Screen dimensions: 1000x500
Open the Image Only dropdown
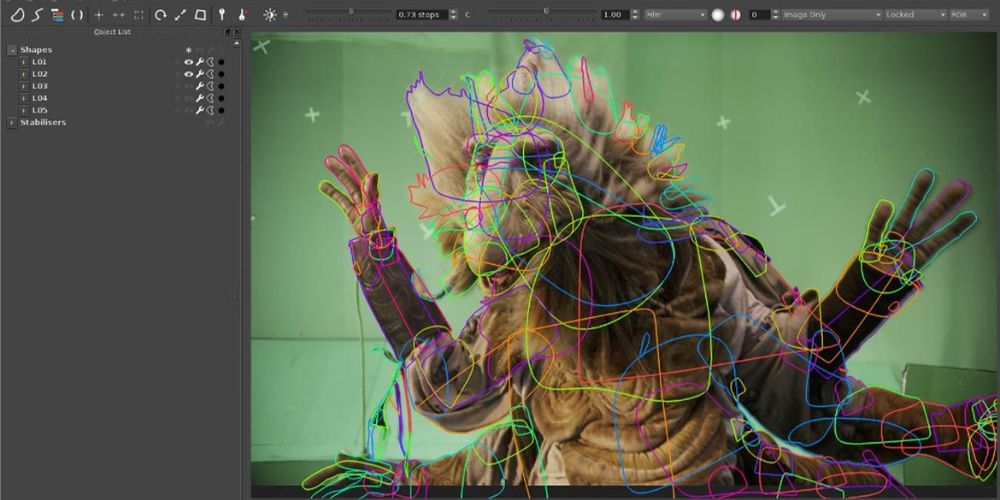[x=831, y=15]
